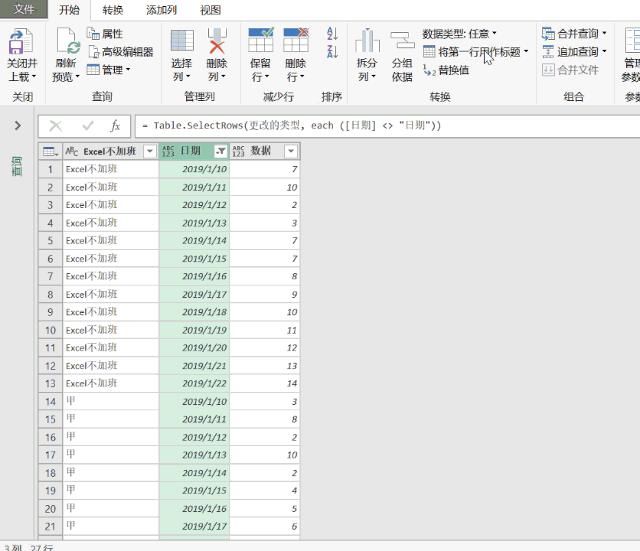This screenshot has height=551, width=640.
Task: Expand the Queries pane chevron
Action: (18, 125)
